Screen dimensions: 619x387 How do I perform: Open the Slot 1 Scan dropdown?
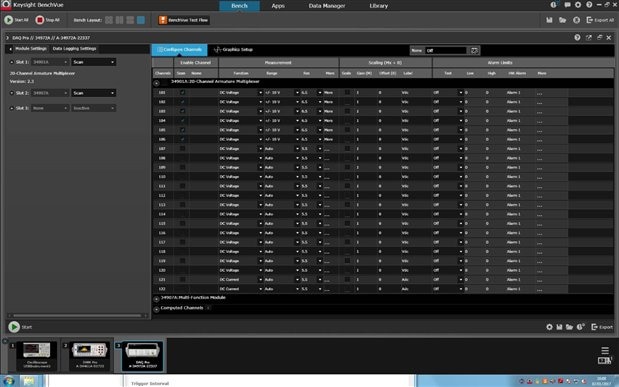click(94, 62)
